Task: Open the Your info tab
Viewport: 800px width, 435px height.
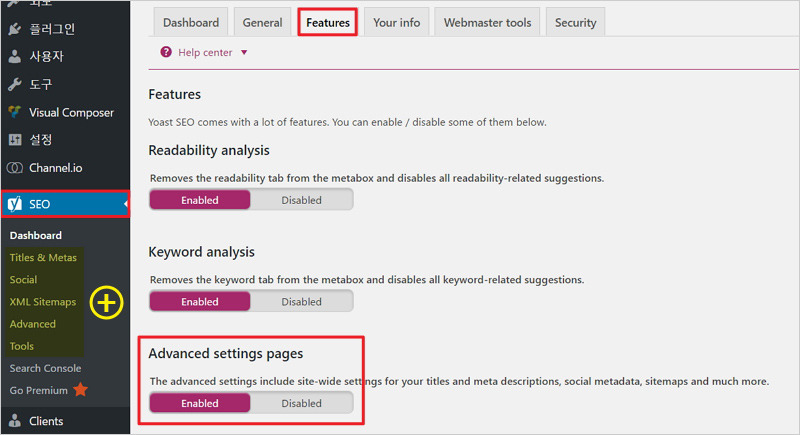Action: [x=396, y=22]
